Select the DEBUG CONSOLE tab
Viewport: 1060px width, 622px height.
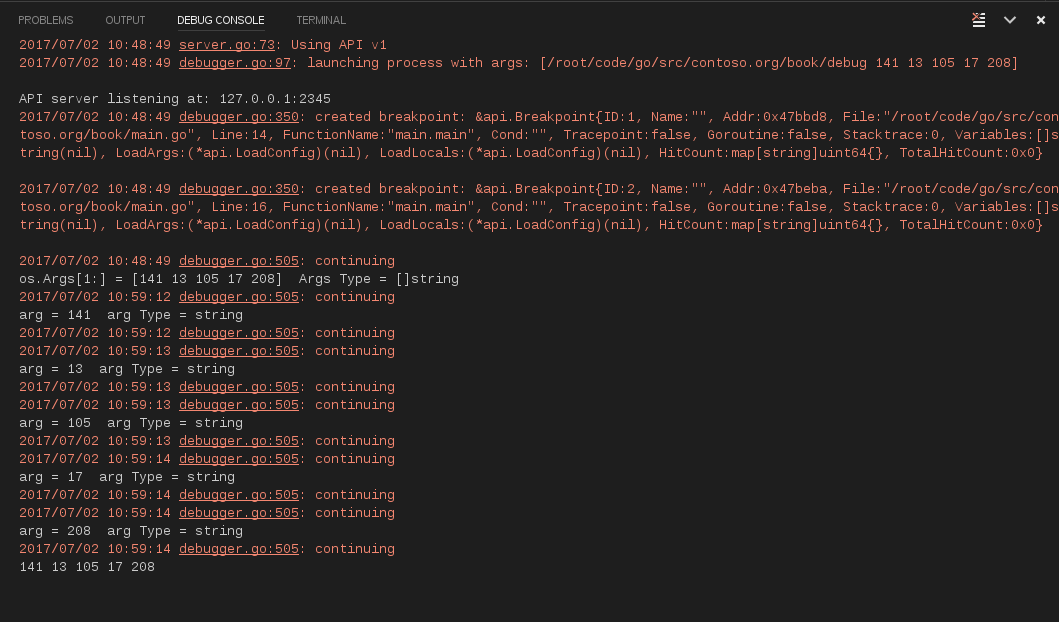(x=221, y=19)
